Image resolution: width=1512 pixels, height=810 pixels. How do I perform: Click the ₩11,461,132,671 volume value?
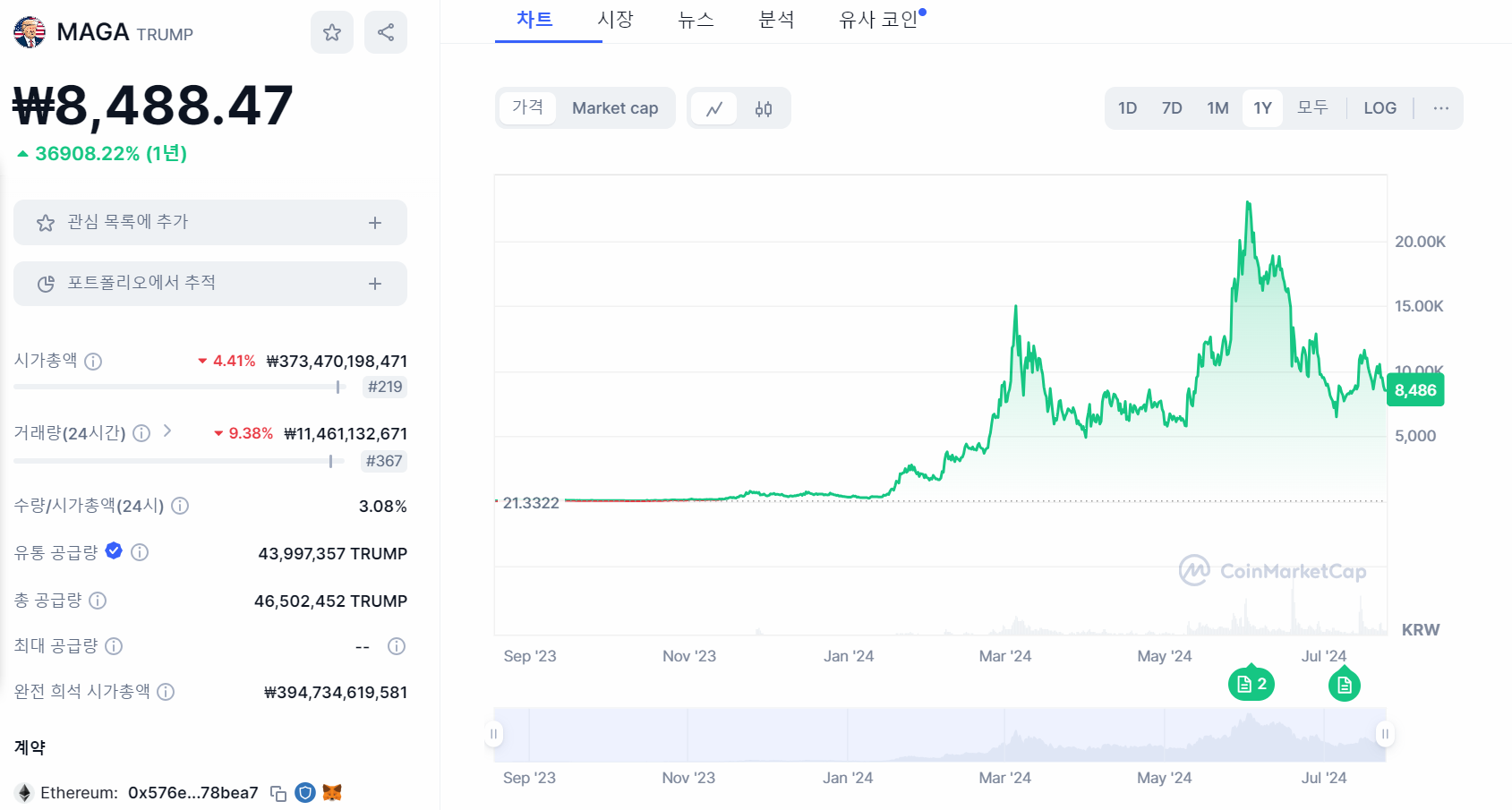pyautogui.click(x=346, y=433)
